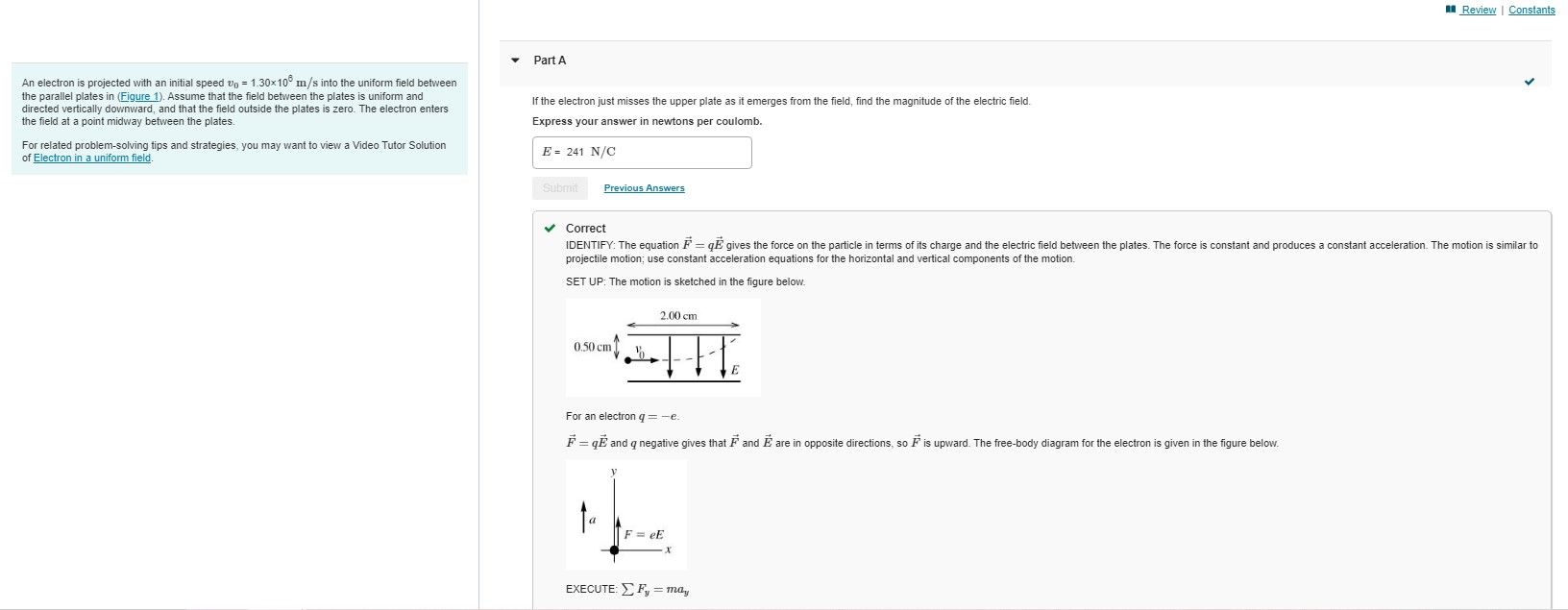Open the Constants reference page
The width and height of the screenshot is (1568, 610).
tap(1532, 10)
